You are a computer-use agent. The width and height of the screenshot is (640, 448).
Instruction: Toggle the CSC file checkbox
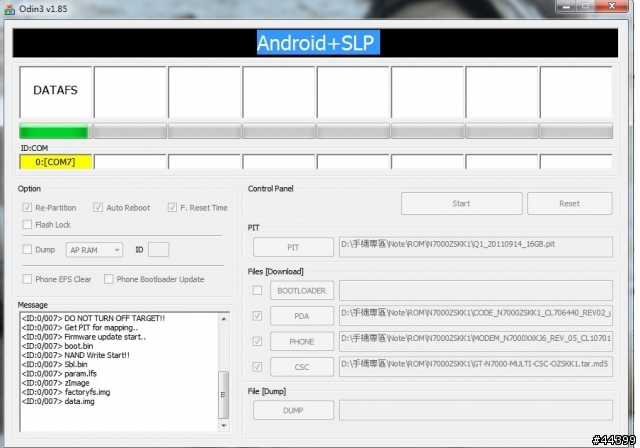coord(257,367)
